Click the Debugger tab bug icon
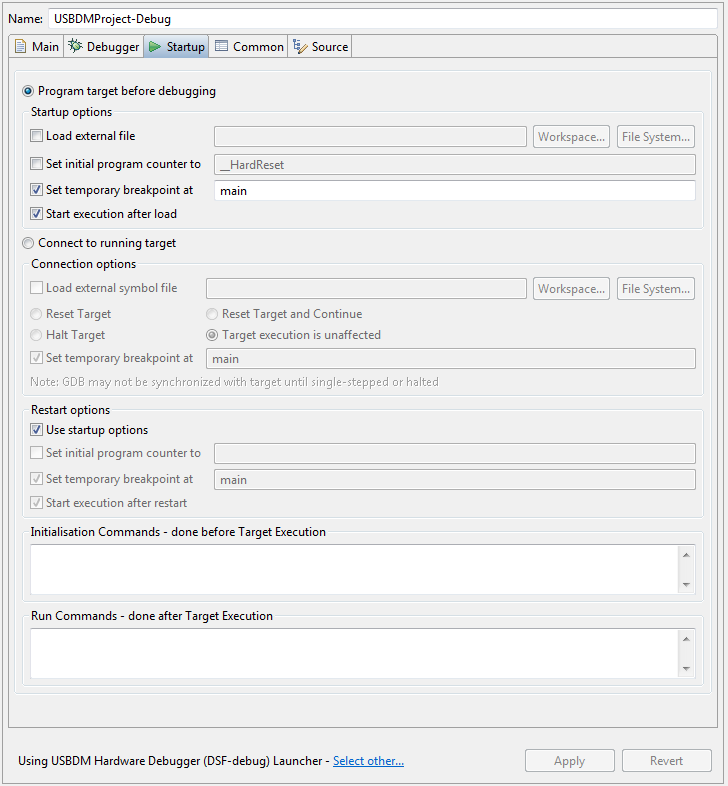This screenshot has height=786, width=728. 75,47
